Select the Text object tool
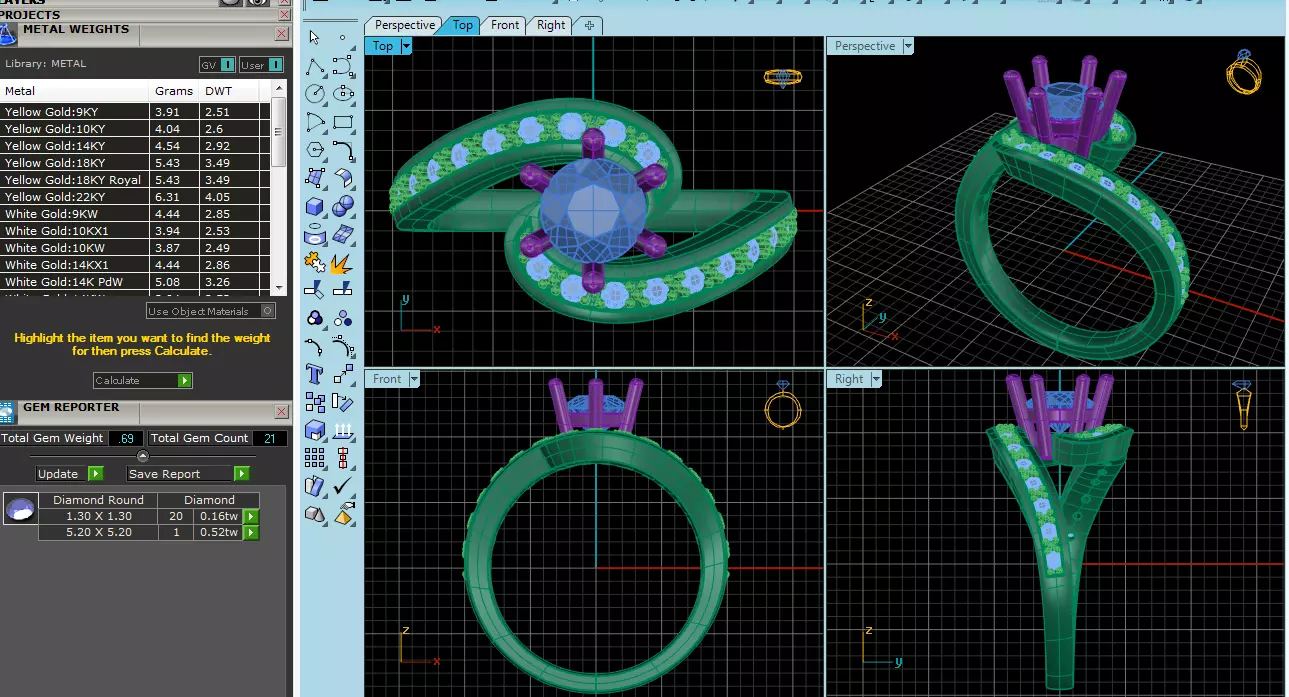This screenshot has width=1289, height=697. tap(314, 375)
